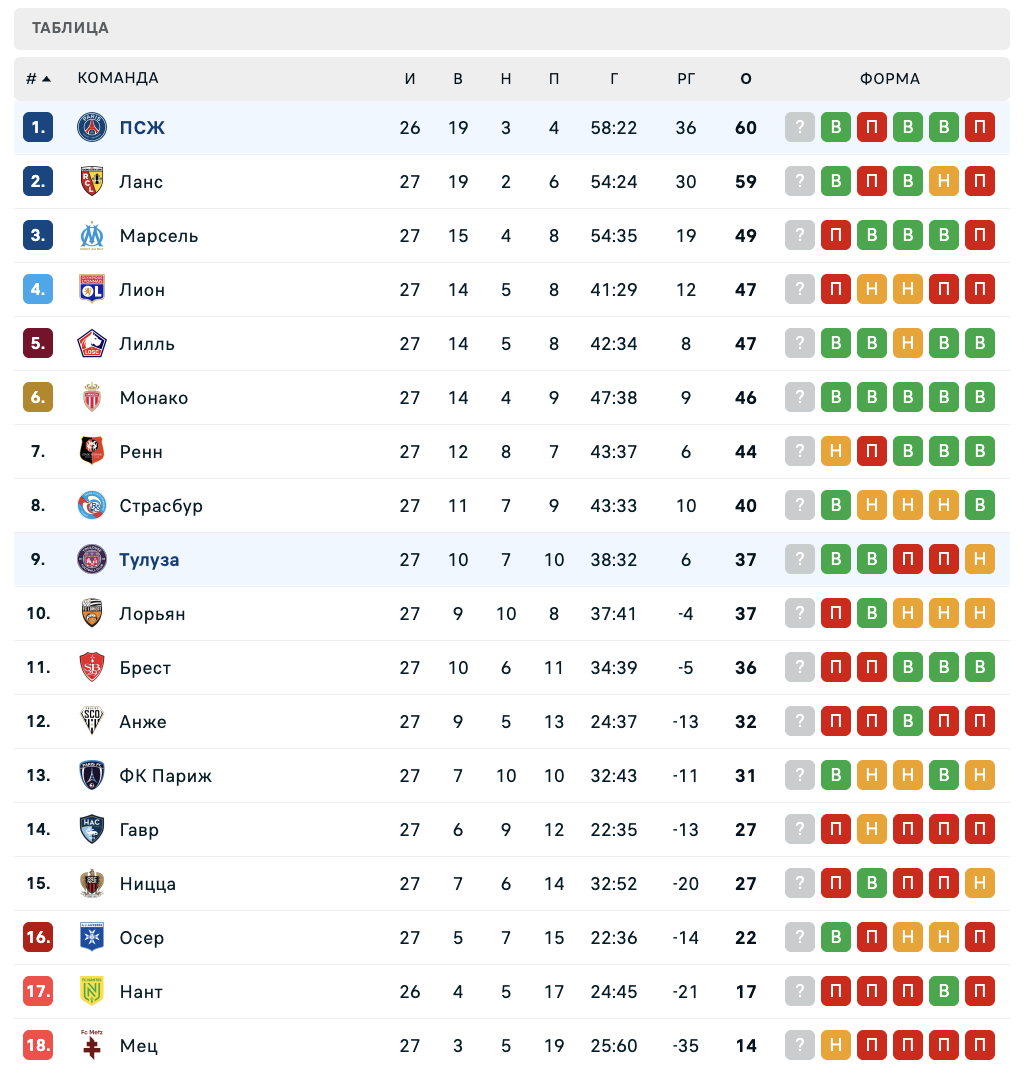This screenshot has height=1072, width=1024.
Task: Click the PSG club crest icon
Action: pyautogui.click(x=92, y=128)
